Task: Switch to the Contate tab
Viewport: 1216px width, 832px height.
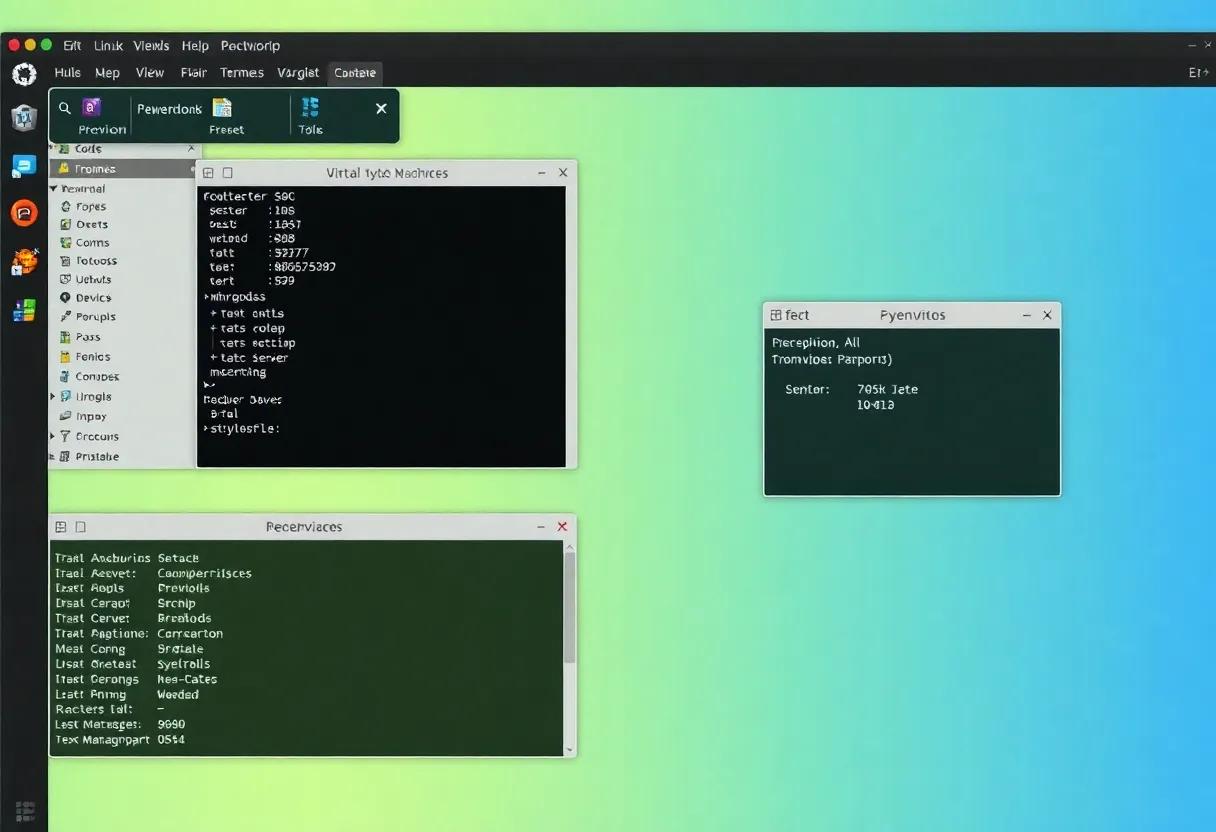Action: pos(355,73)
